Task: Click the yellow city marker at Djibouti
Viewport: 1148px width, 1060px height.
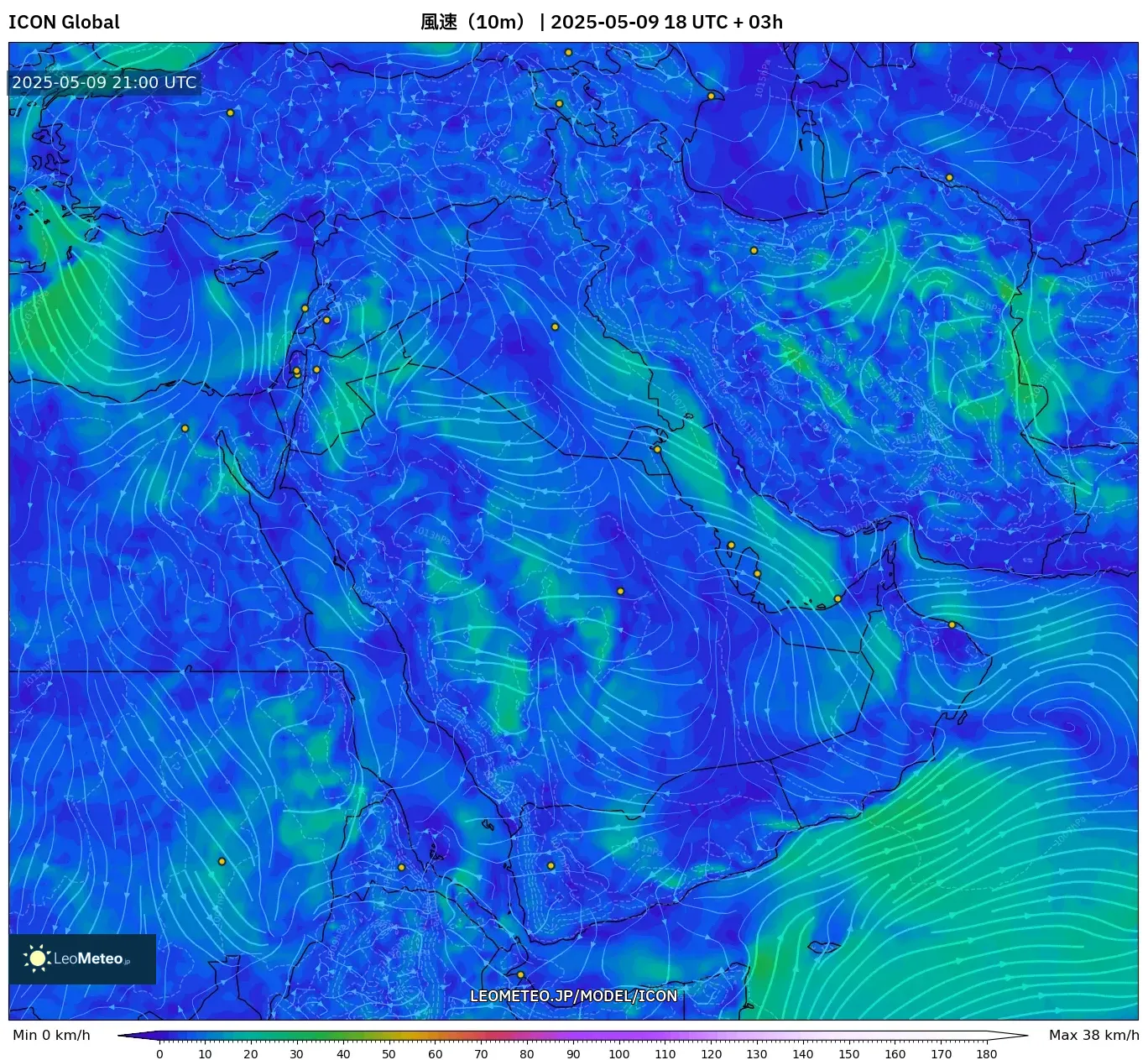Action: tap(520, 974)
